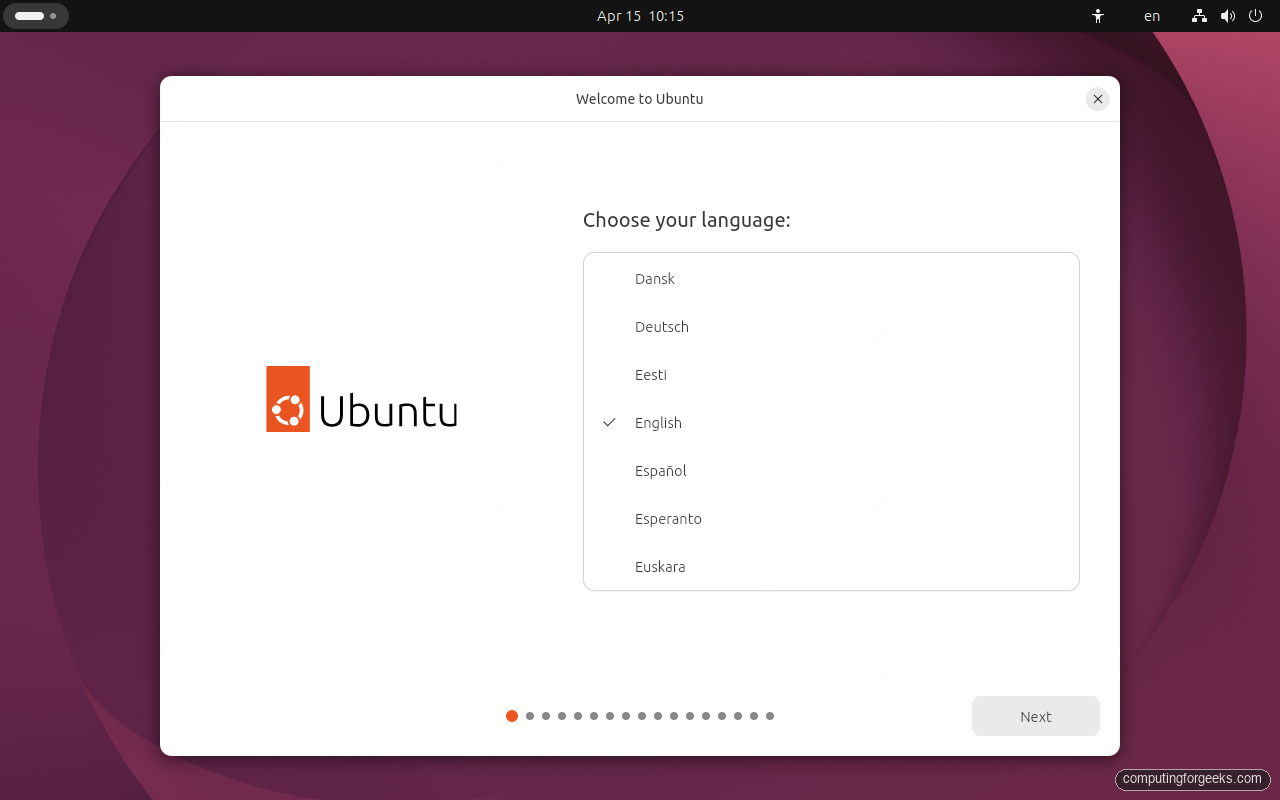This screenshot has width=1280, height=800.
Task: Select Dansk from the language list
Action: [x=655, y=279]
